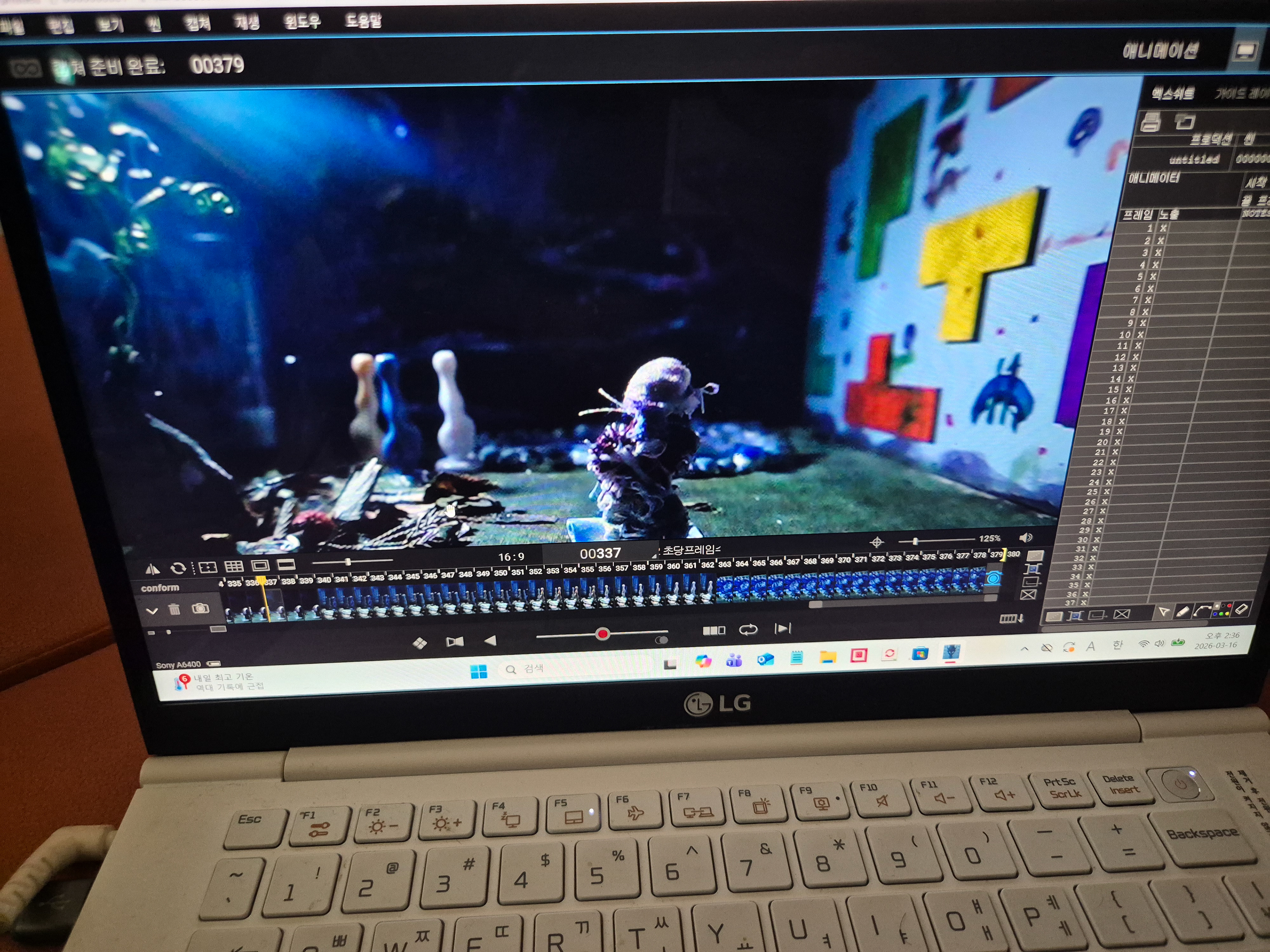Select the guide layer pencil draw tool
Image resolution: width=1270 pixels, height=952 pixels.
[1182, 611]
